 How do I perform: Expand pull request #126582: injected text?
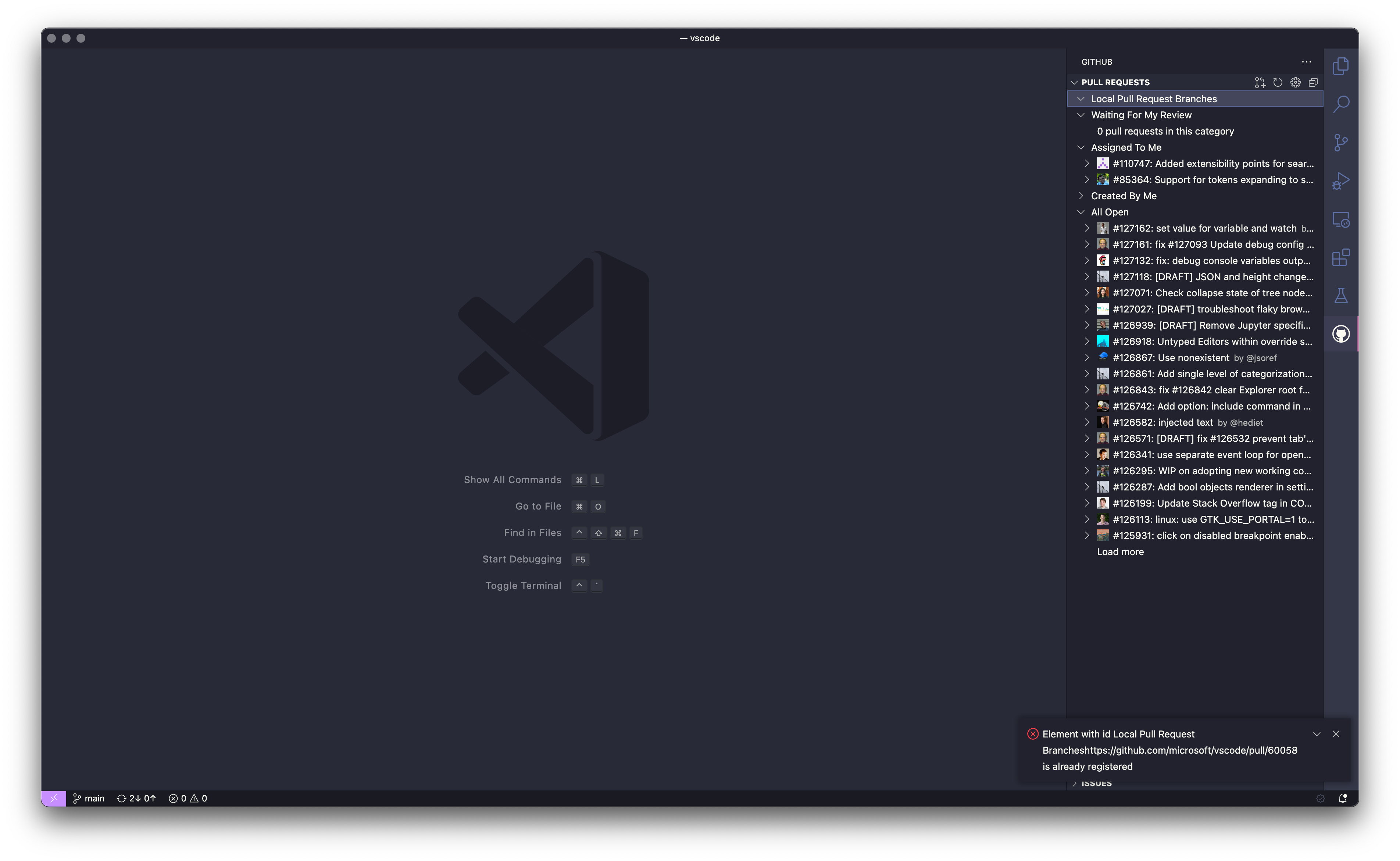tap(1087, 422)
